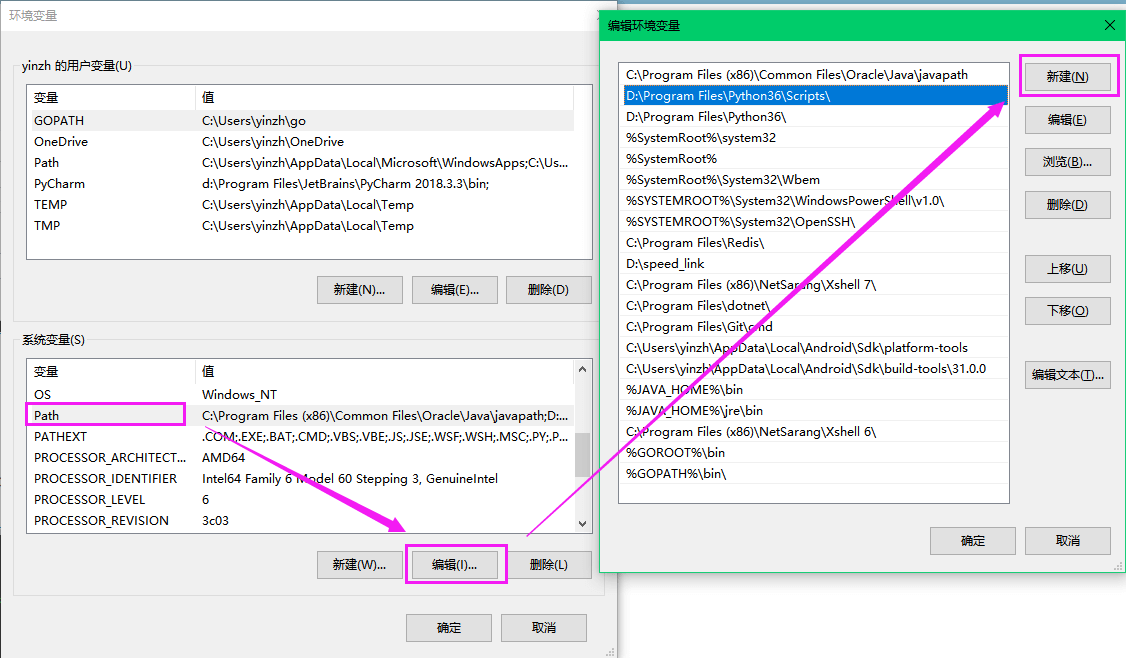Click 上移(U) to move the selected path up

[x=1068, y=268]
